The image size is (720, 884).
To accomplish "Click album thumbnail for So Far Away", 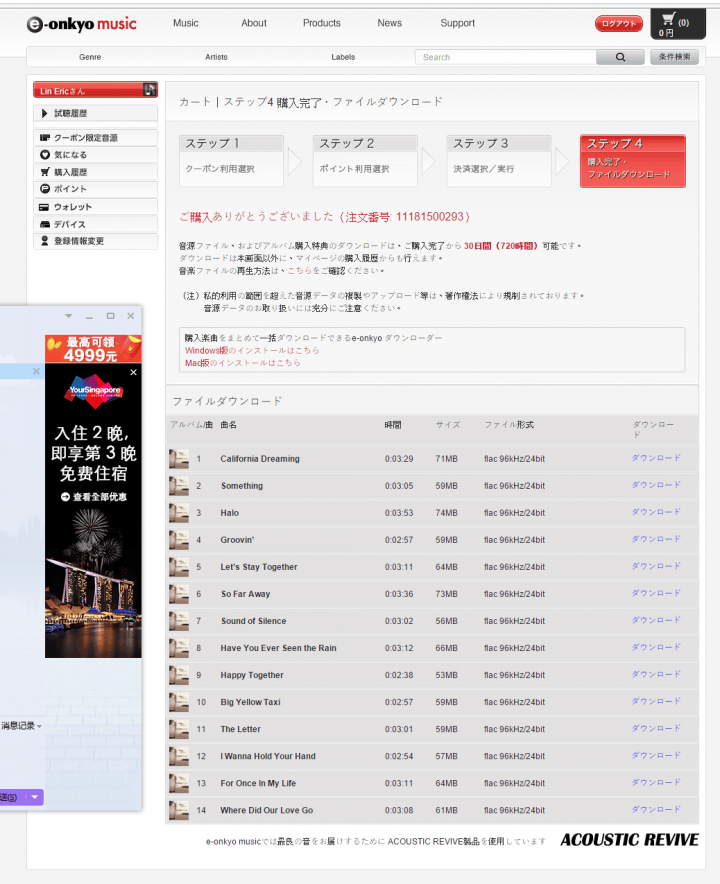I will pos(179,594).
